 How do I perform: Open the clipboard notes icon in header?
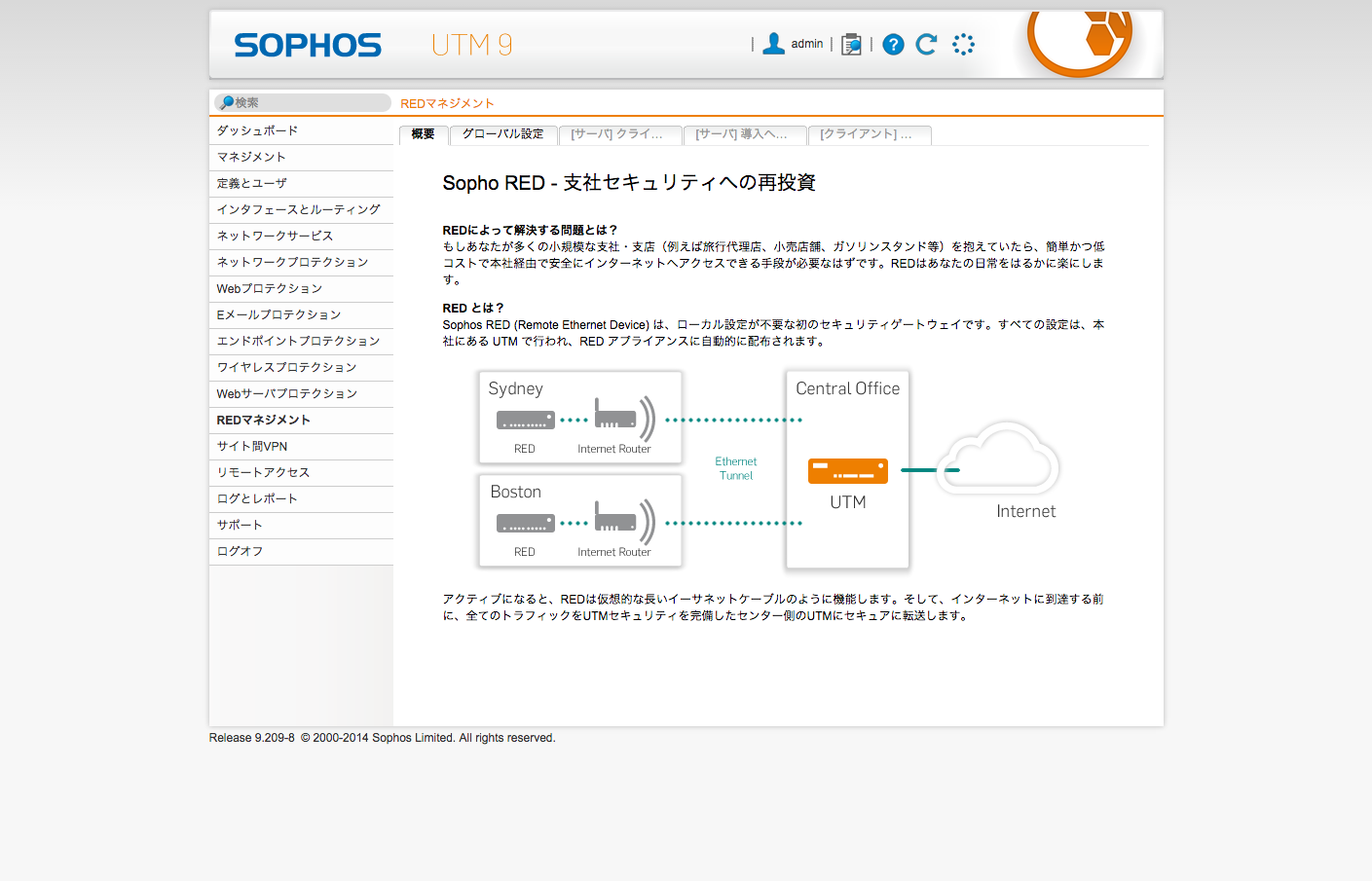pyautogui.click(x=851, y=45)
